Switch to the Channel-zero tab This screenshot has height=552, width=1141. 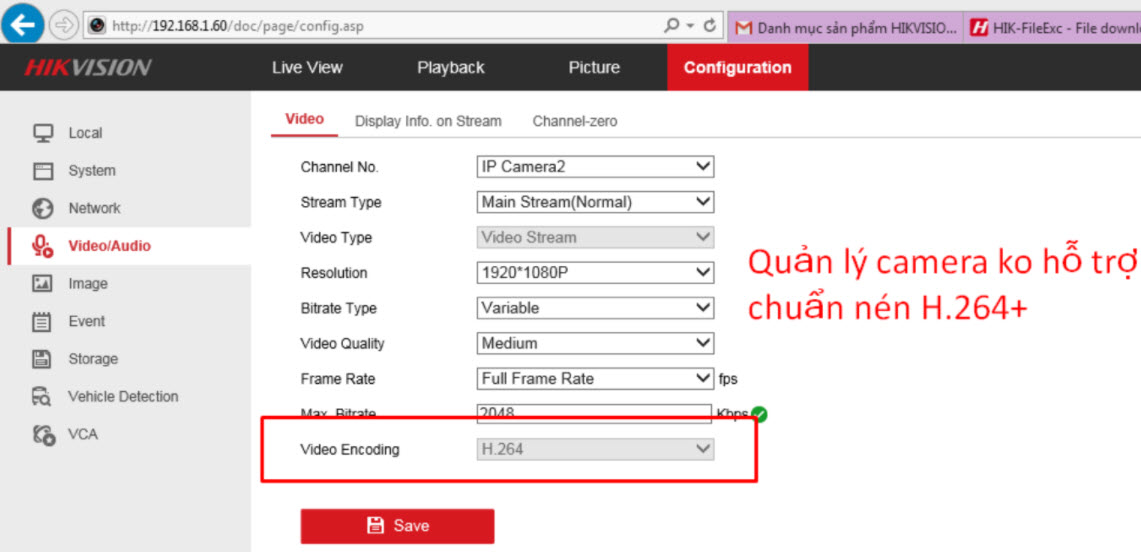tap(574, 121)
